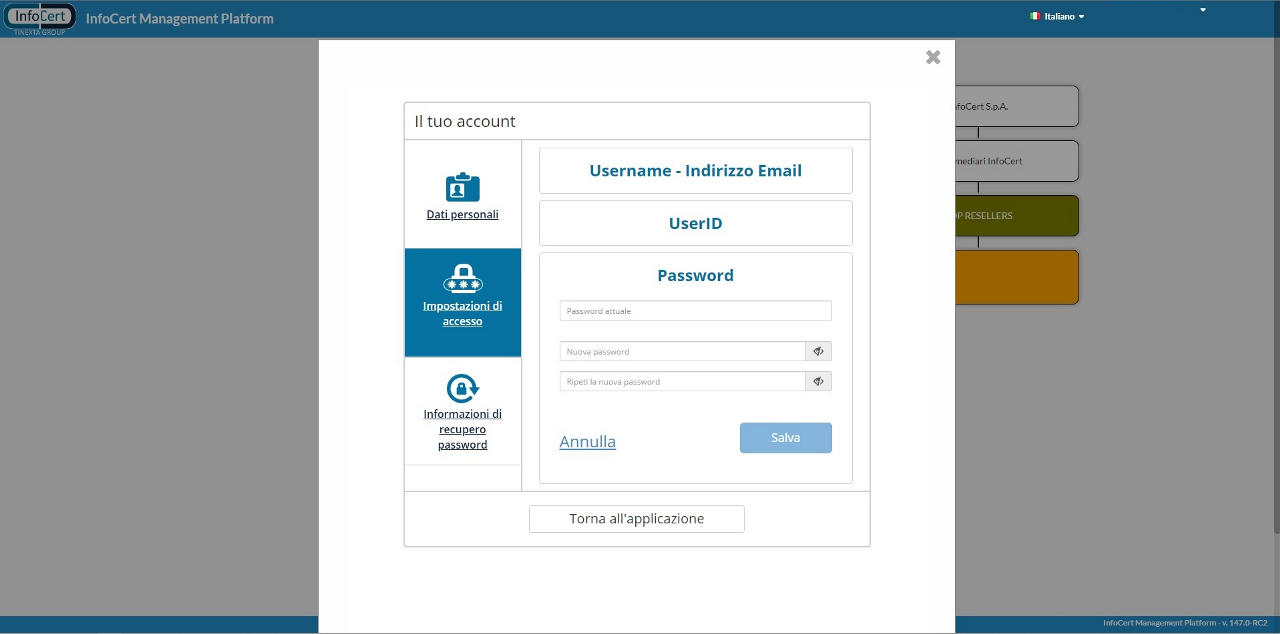The height and width of the screenshot is (634, 1280).
Task: Switch to Informazioni di recupero password tab
Action: (x=462, y=429)
